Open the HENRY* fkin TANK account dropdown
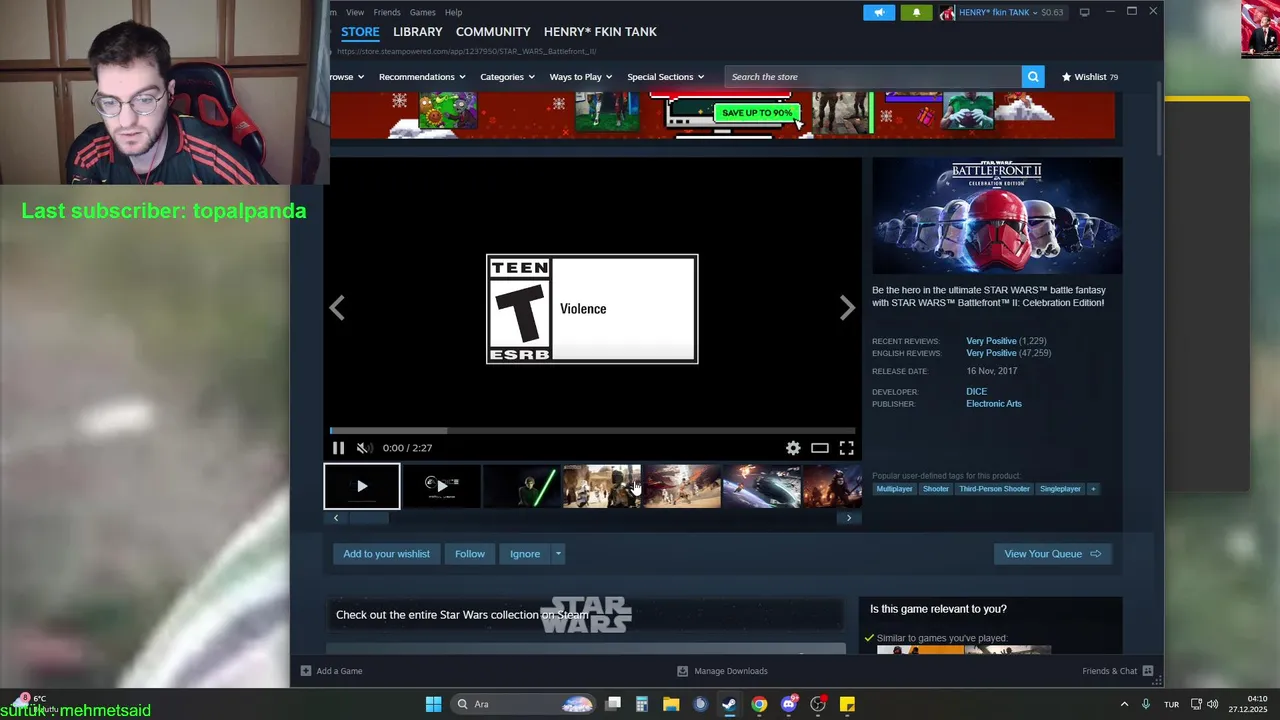This screenshot has height=720, width=1280. point(1002,12)
